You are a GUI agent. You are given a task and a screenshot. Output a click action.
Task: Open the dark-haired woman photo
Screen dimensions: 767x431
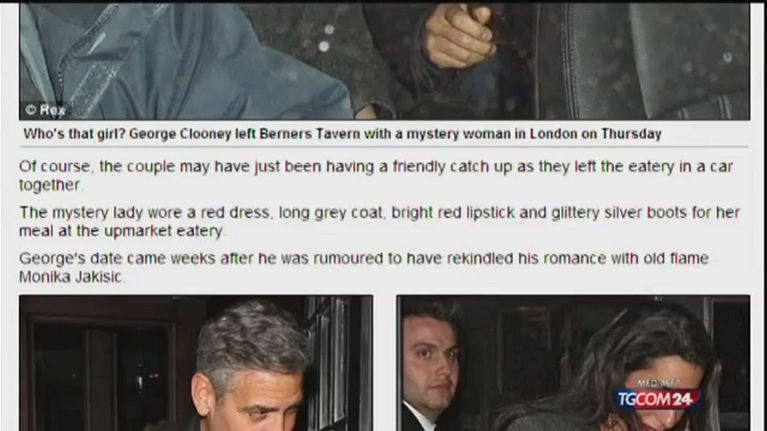pyautogui.click(x=573, y=363)
